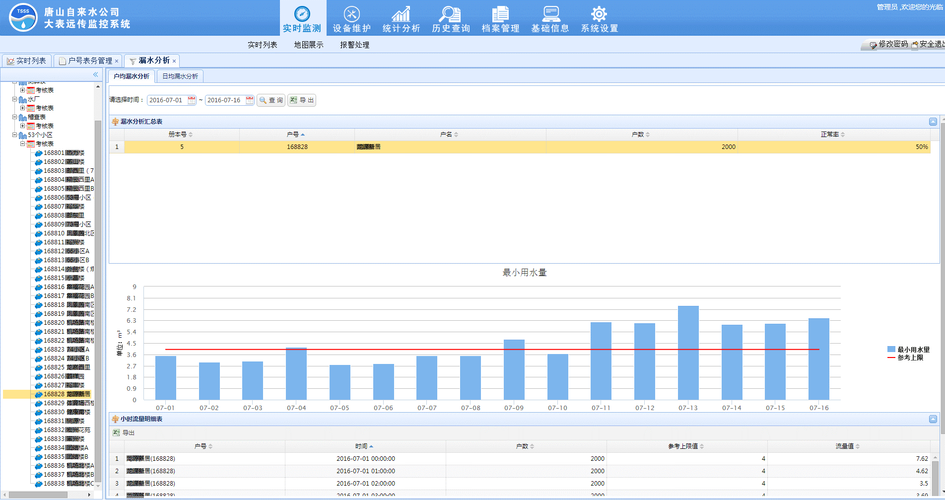Switch to 户号表务管理 tab
Image resolution: width=945 pixels, height=500 pixels.
[86, 61]
